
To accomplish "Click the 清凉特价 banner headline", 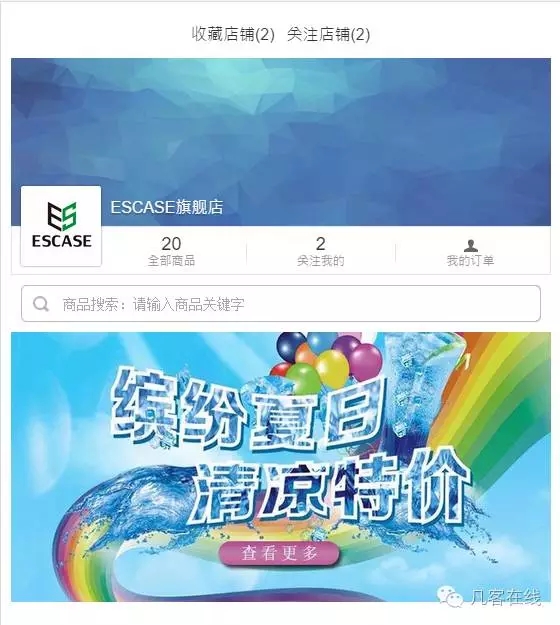I will (x=331, y=488).
